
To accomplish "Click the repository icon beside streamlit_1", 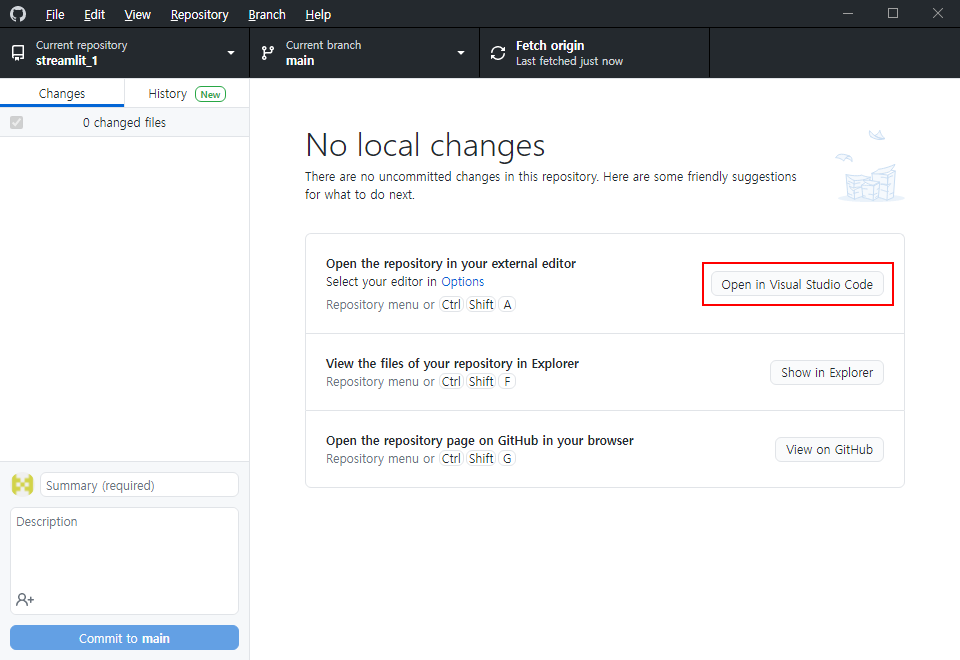I will click(x=18, y=53).
